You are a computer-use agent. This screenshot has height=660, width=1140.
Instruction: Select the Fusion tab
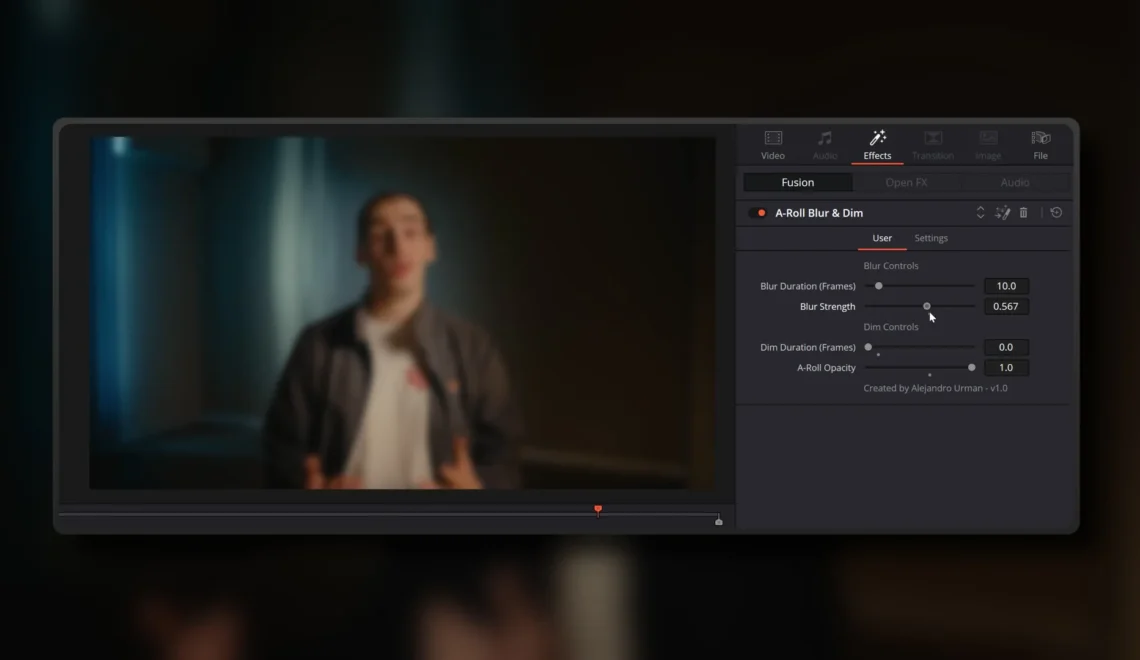tap(797, 182)
